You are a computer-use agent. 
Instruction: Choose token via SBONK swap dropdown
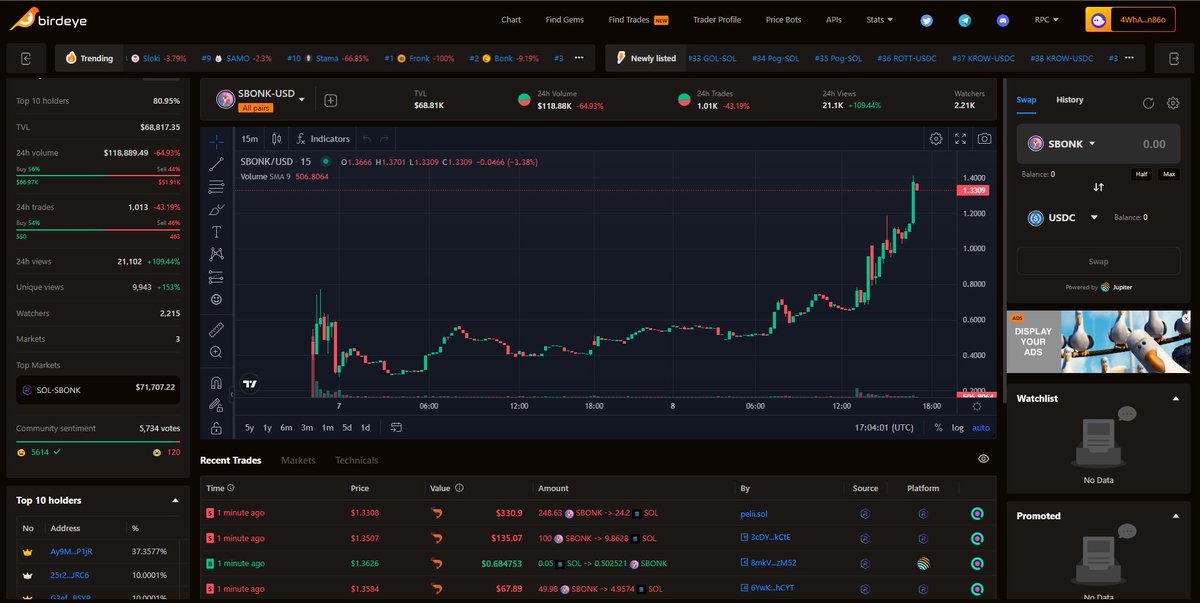click(x=1062, y=144)
